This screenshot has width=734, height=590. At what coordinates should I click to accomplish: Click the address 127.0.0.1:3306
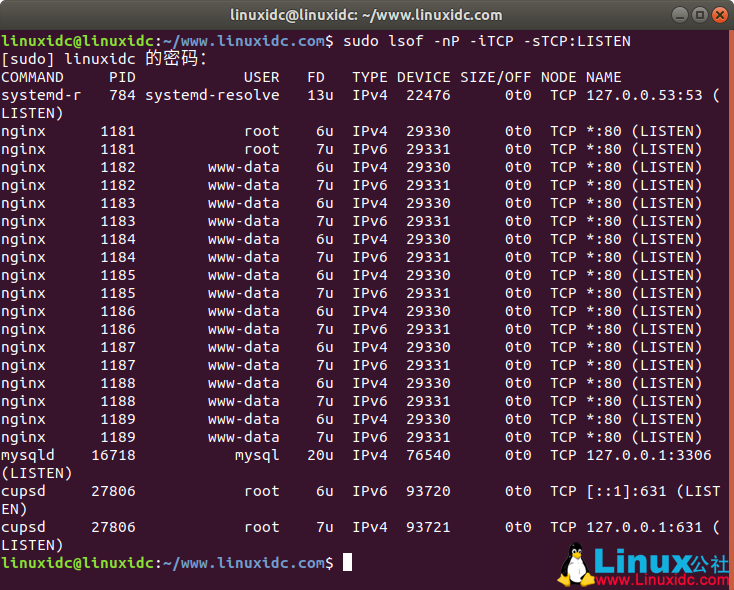[648, 455]
